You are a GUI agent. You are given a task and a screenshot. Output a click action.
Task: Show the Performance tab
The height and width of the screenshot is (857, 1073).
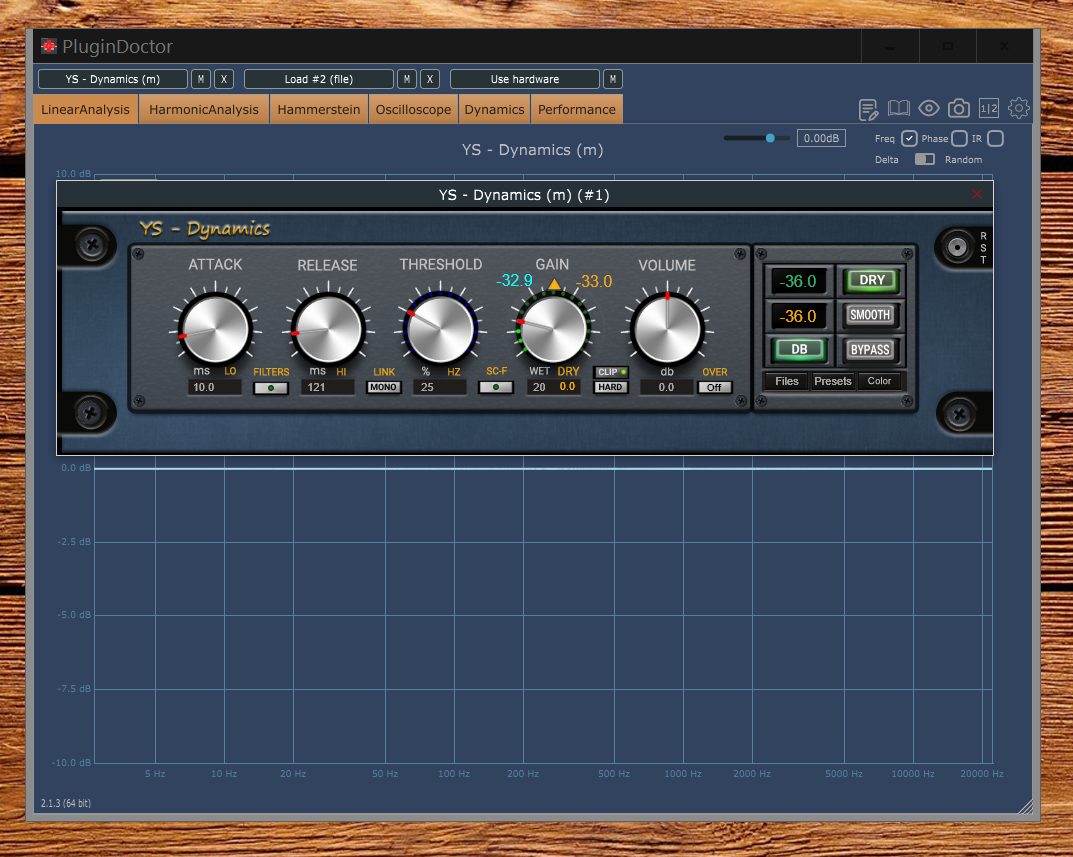(577, 110)
